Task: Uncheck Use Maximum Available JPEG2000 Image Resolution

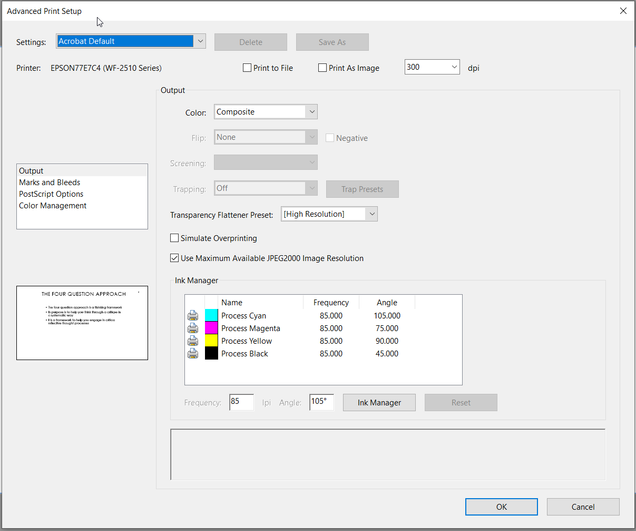Action: tap(175, 258)
